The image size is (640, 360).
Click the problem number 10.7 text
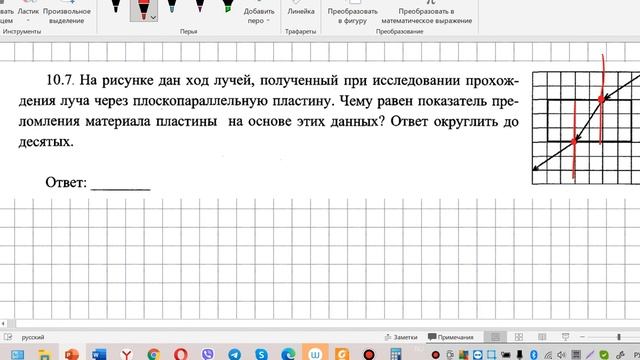pyautogui.click(x=60, y=80)
